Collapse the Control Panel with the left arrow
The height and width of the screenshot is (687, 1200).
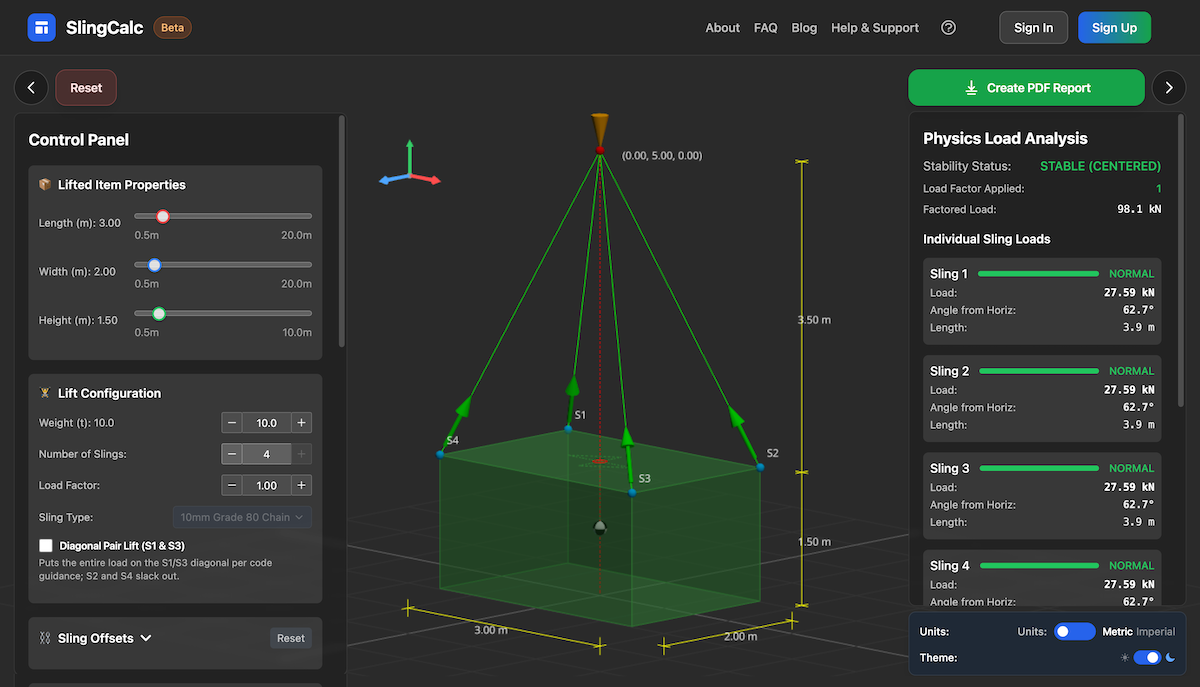[30, 88]
